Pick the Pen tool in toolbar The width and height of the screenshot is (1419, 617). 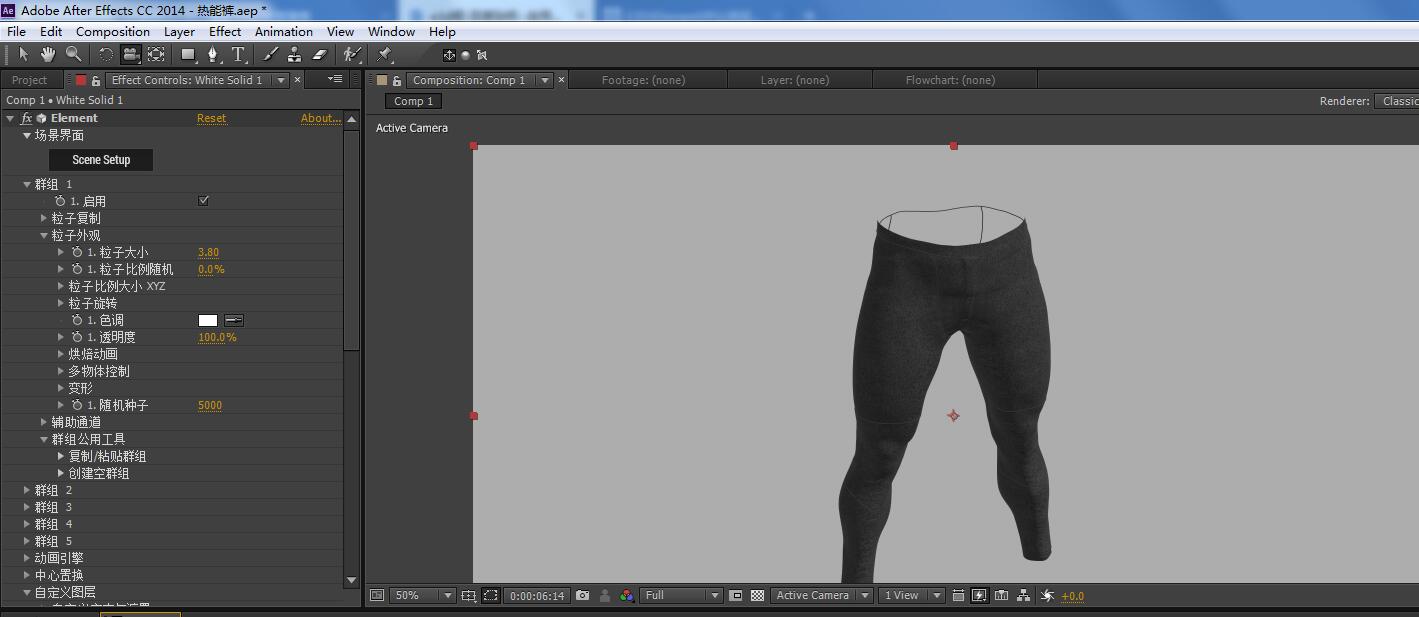213,54
